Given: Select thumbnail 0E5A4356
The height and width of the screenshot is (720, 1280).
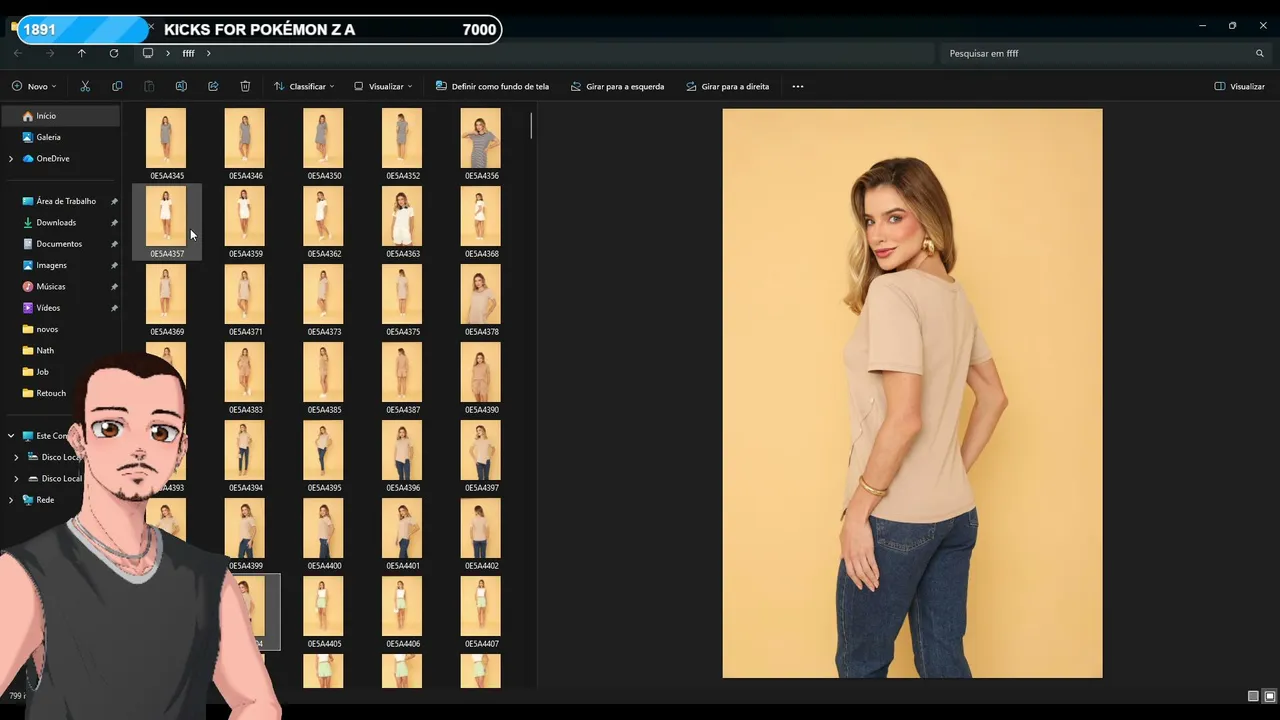Looking at the screenshot, I should point(481,138).
